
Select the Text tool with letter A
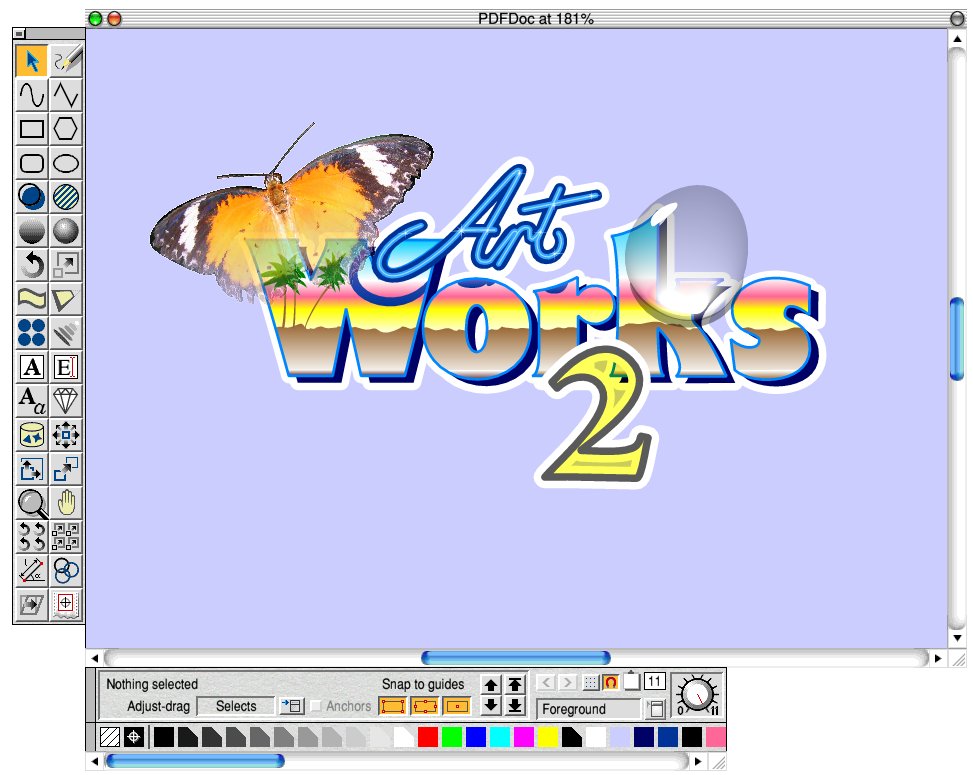click(x=31, y=367)
